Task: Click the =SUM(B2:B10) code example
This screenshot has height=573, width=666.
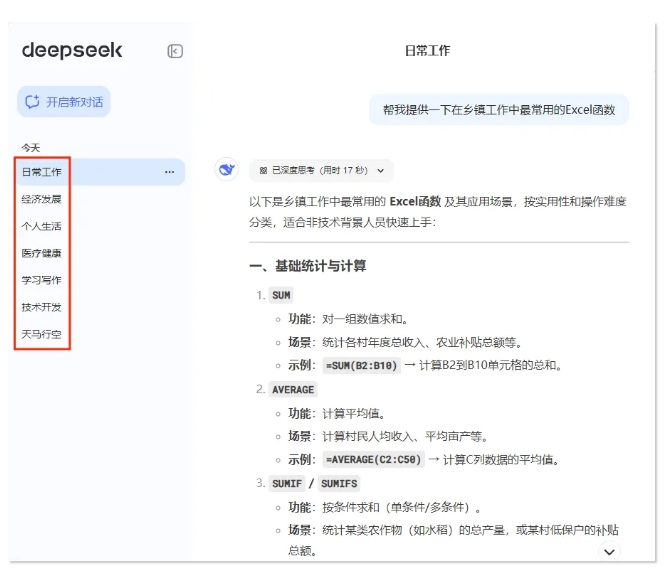Action: pyautogui.click(x=362, y=365)
